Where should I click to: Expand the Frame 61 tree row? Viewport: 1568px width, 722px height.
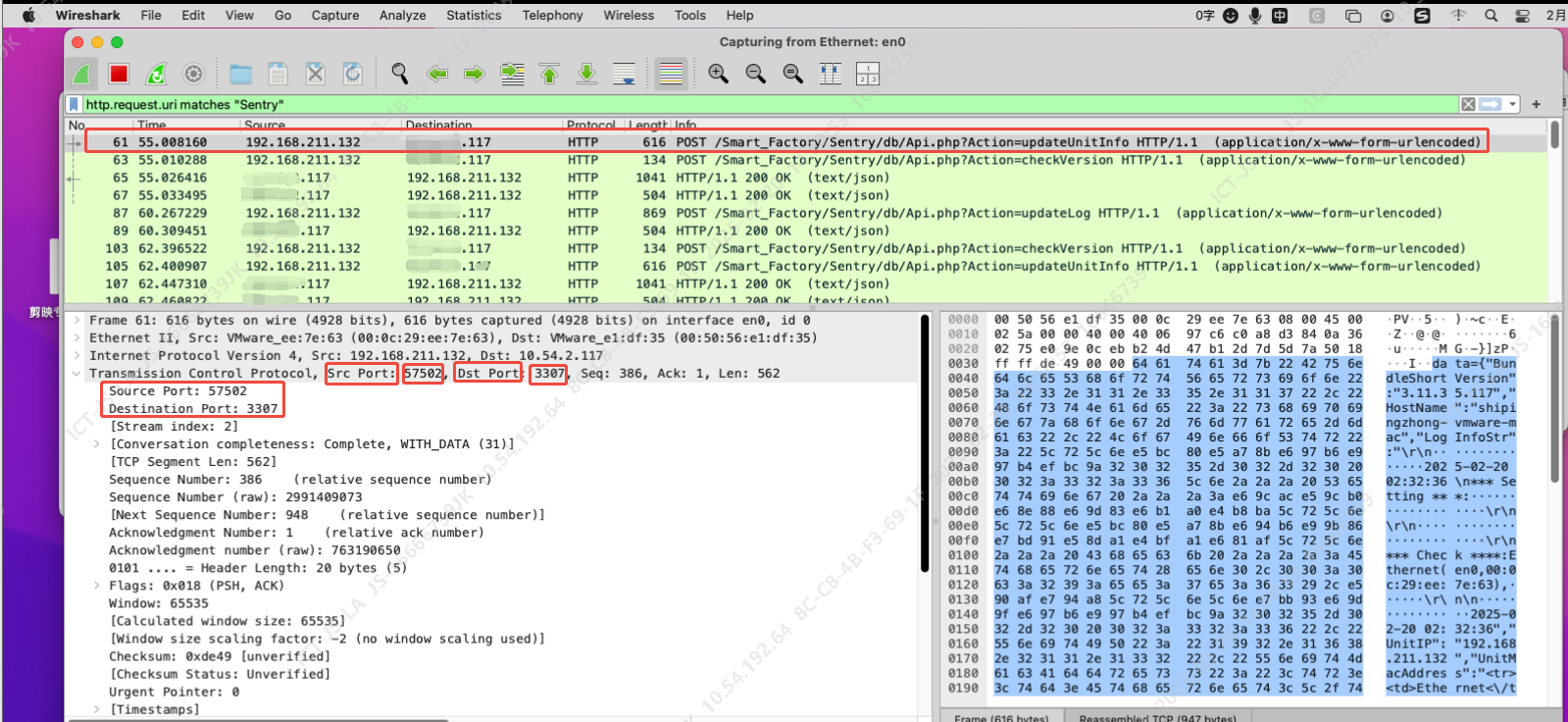(77, 320)
